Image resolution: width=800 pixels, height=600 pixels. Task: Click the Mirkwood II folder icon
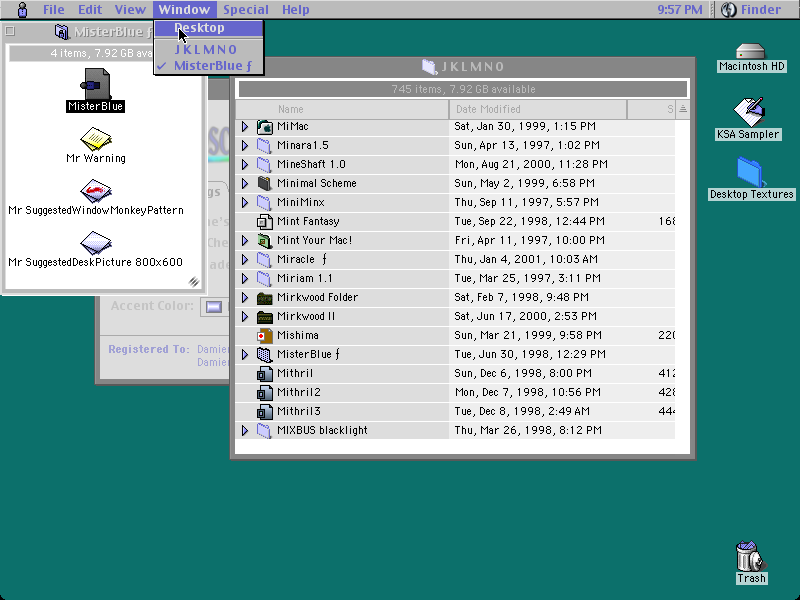point(264,316)
